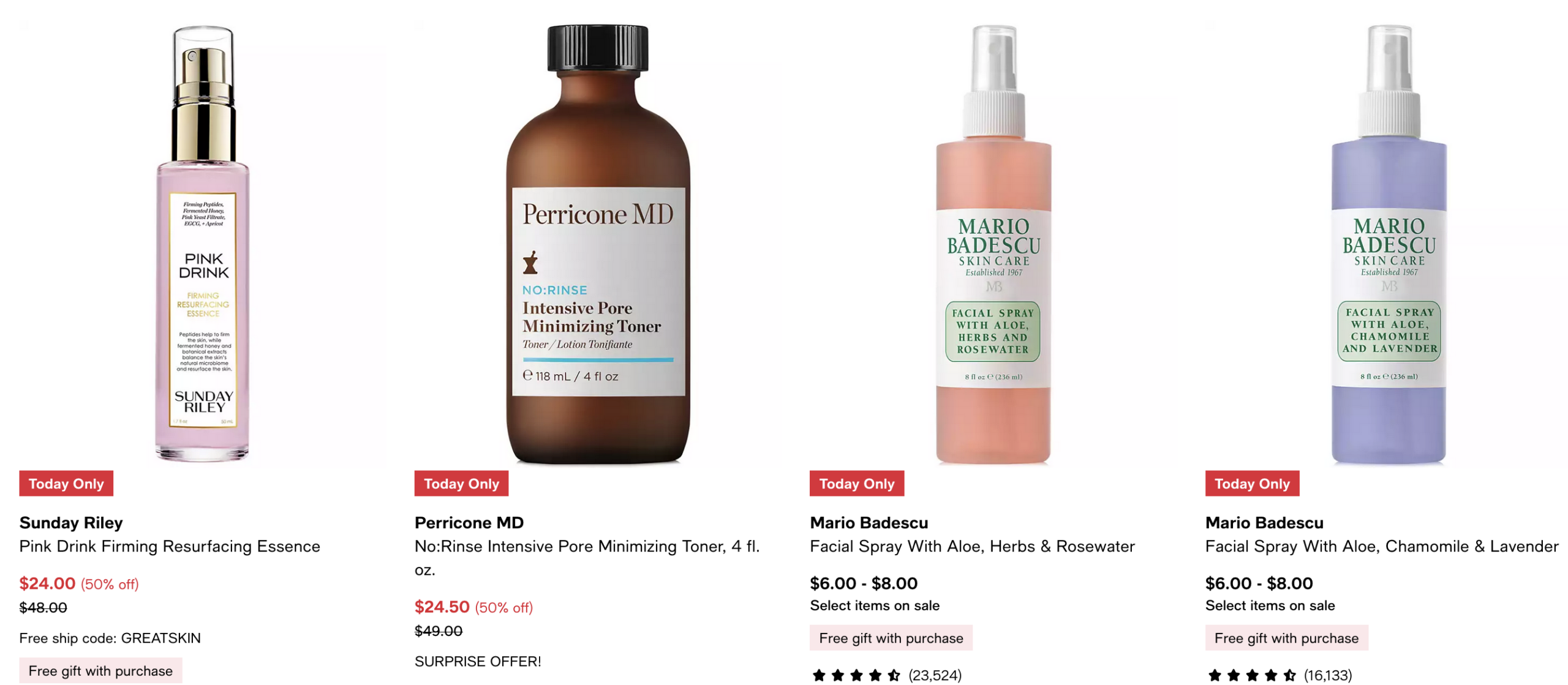The image size is (1568, 685).
Task: Click the Today Only badge under Perricone MD
Action: click(461, 484)
